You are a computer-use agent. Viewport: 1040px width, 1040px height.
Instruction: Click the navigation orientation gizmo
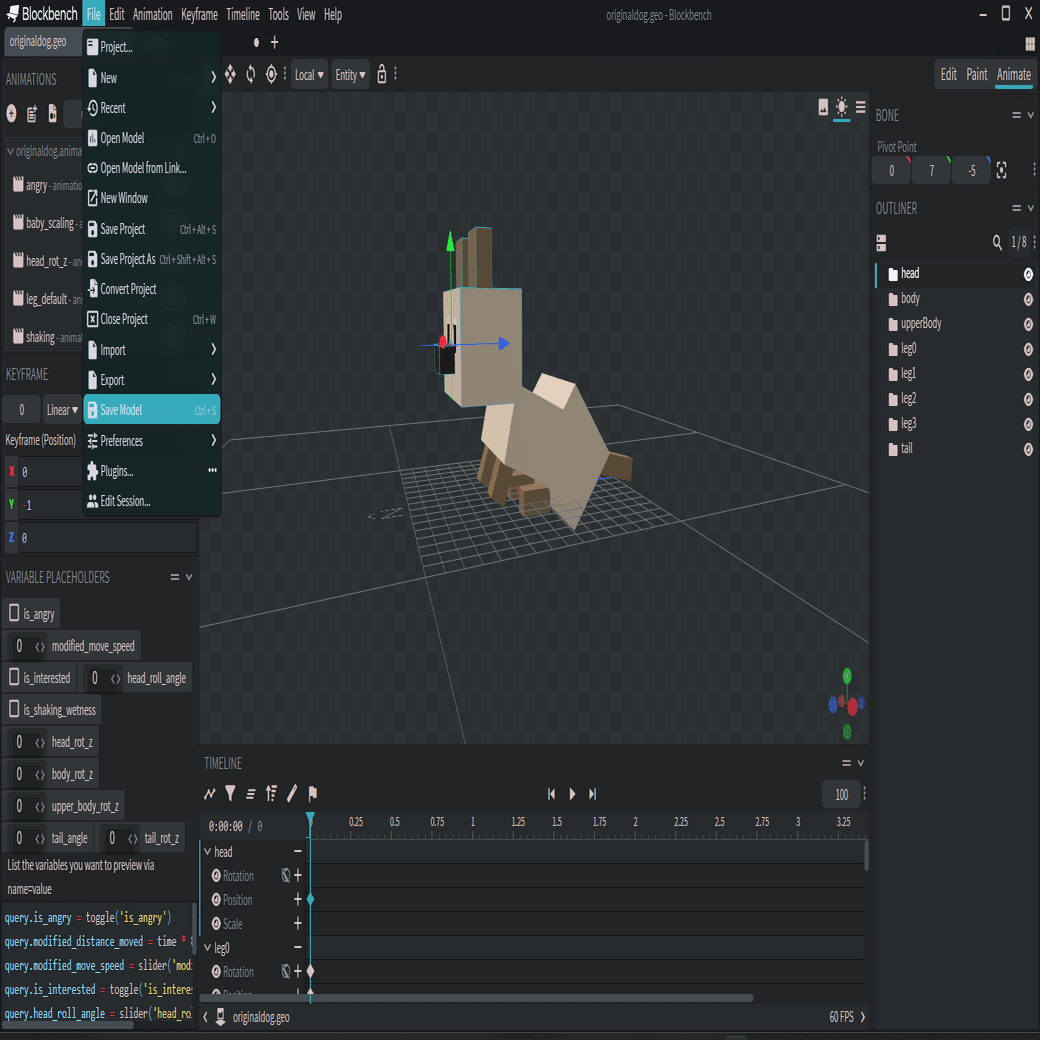tap(846, 704)
